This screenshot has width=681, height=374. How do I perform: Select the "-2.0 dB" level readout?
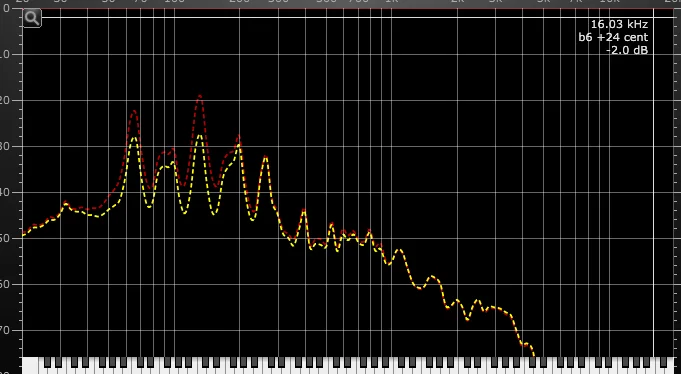pos(627,50)
